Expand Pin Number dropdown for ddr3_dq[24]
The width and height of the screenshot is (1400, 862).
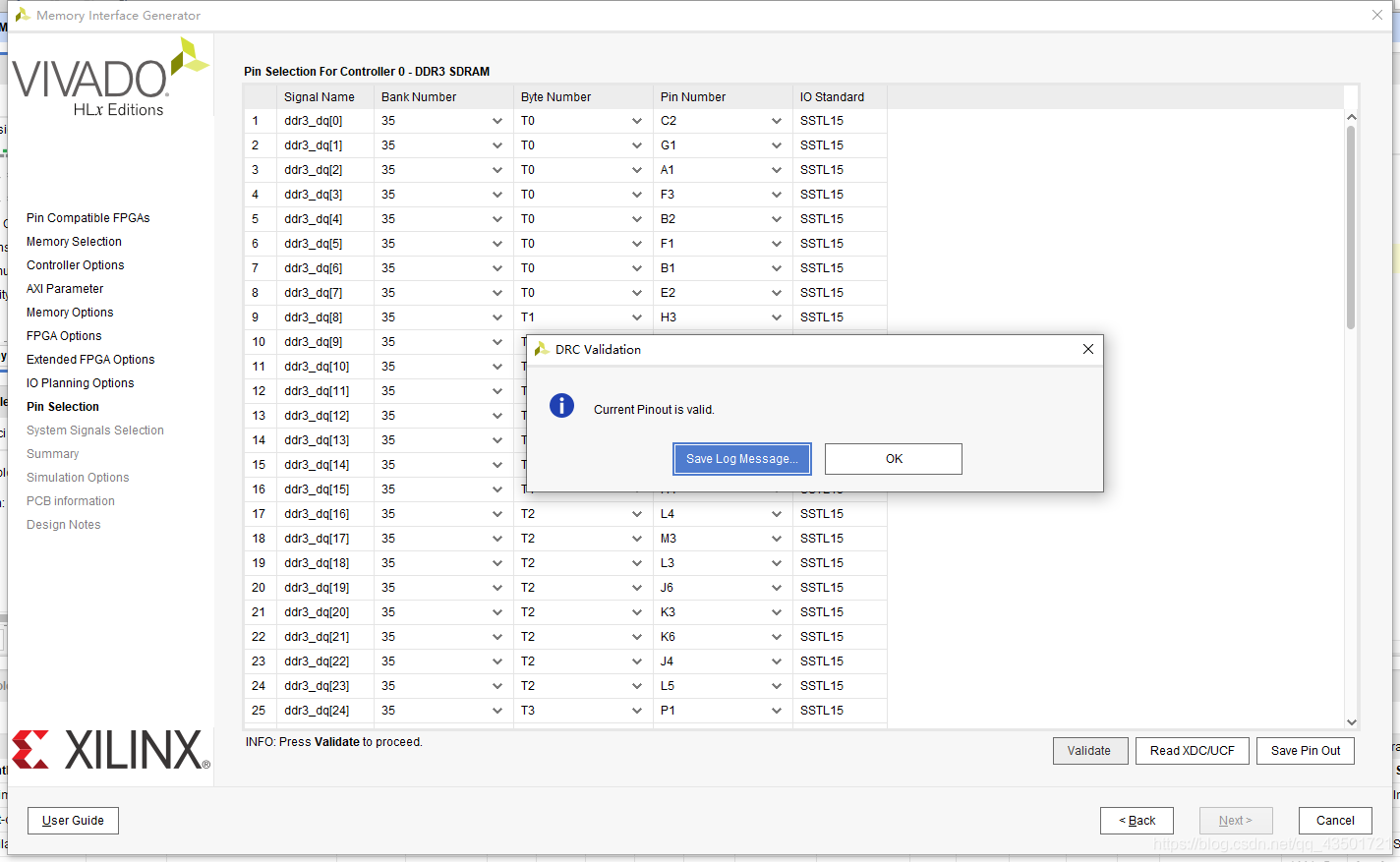[776, 711]
